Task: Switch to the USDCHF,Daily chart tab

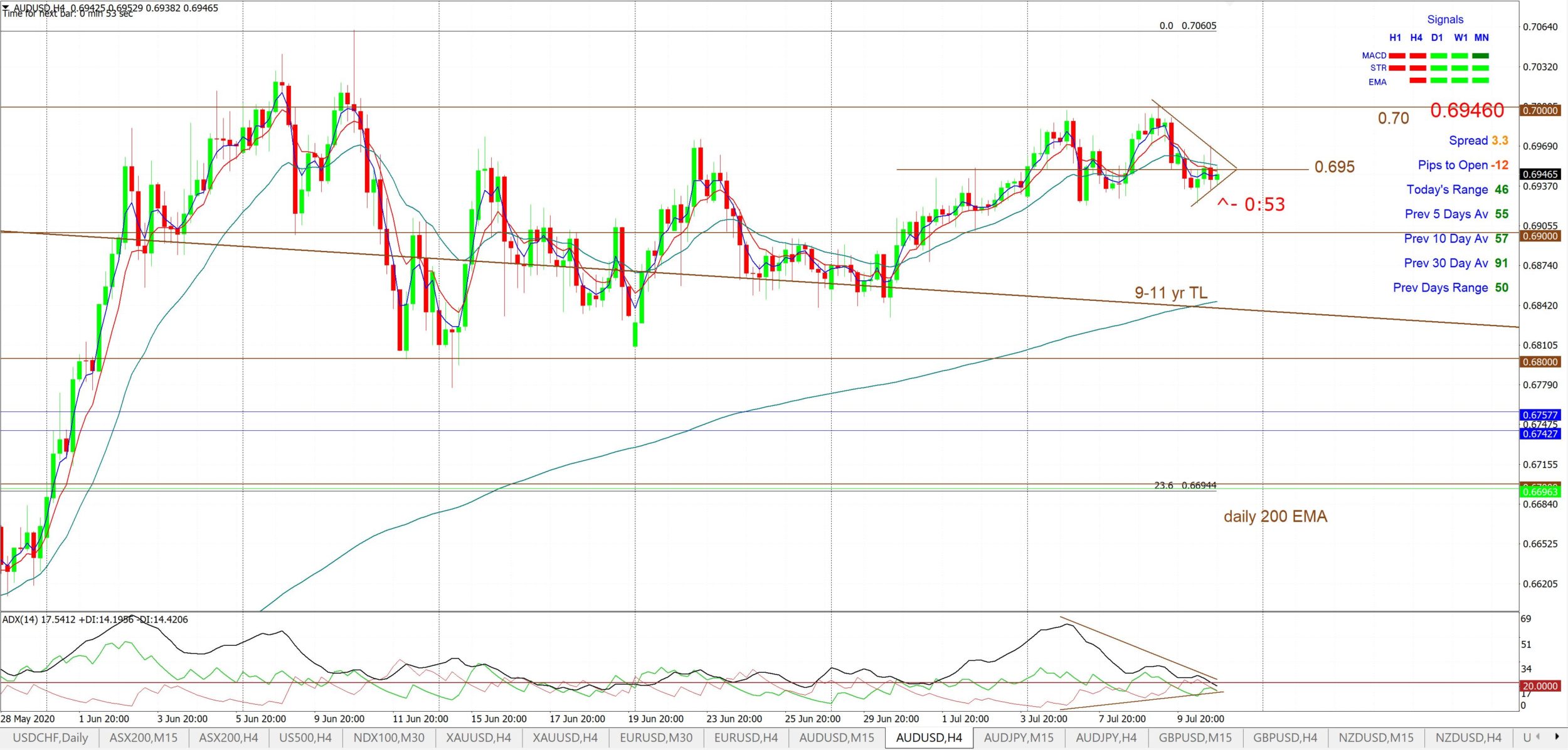Action: 50,737
